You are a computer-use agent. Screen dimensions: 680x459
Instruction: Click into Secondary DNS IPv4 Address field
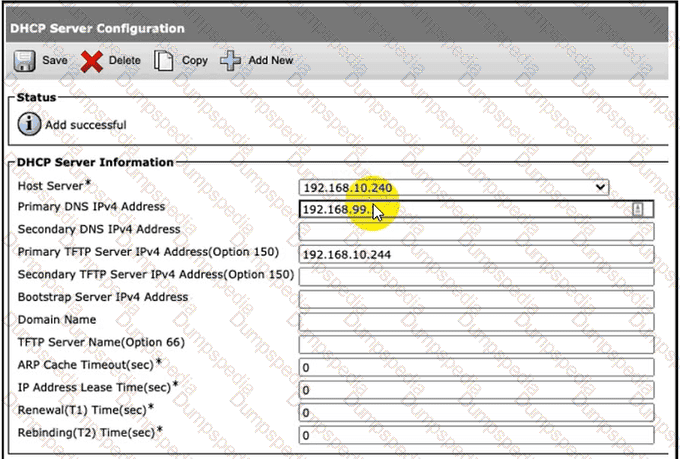(476, 231)
